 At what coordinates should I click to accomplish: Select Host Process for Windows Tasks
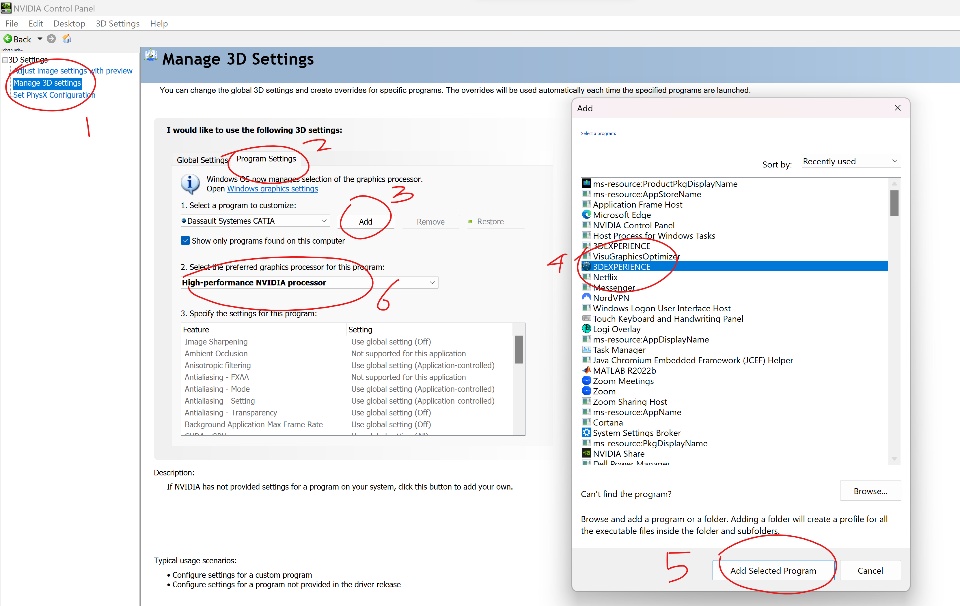pos(654,236)
